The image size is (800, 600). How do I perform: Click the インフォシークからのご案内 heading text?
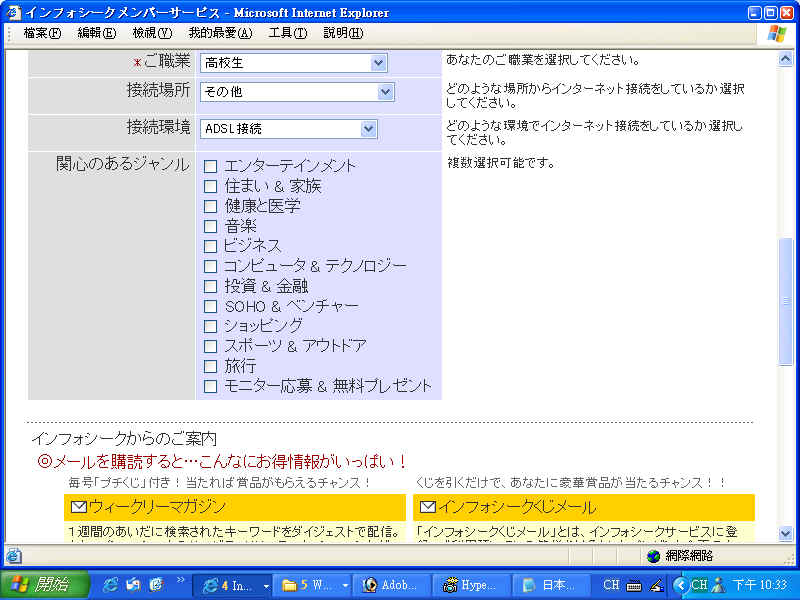[x=124, y=439]
